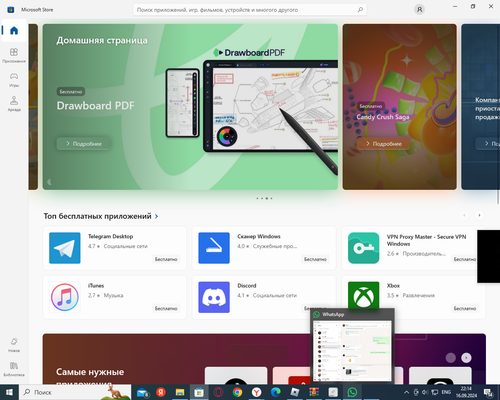This screenshot has height=400, width=500.
Task: Select the carousel page indicator dots
Action: (x=264, y=198)
